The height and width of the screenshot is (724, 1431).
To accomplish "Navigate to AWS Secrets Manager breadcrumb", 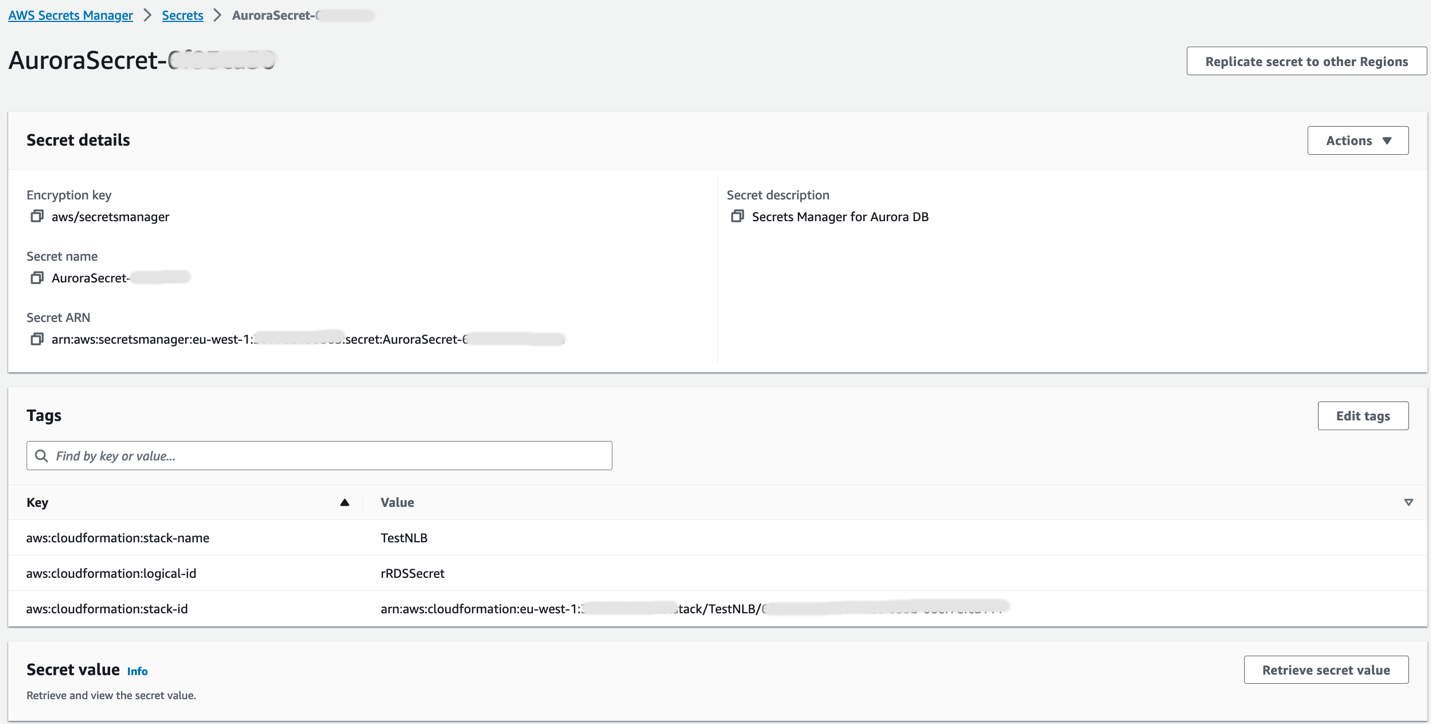I will [70, 15].
